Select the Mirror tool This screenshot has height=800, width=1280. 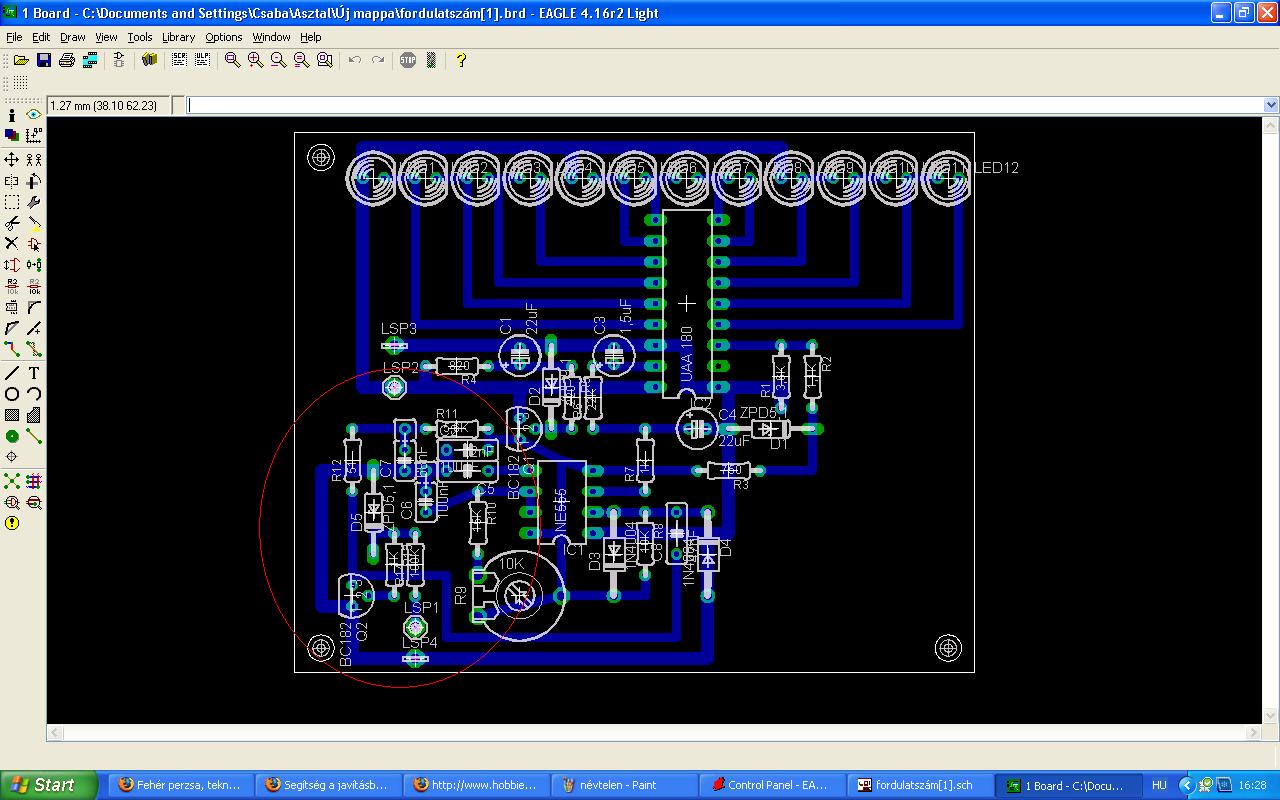(12, 181)
